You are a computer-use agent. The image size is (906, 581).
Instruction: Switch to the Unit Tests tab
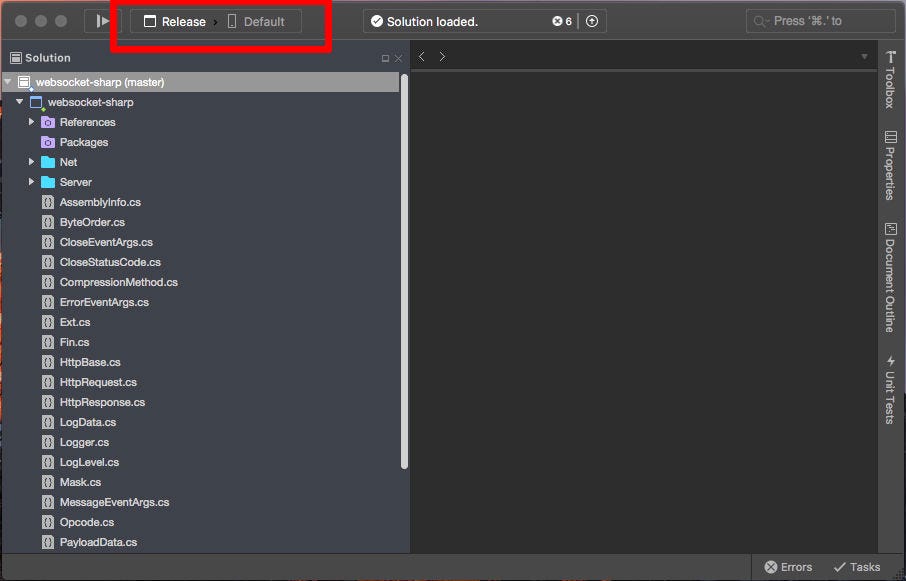[891, 385]
